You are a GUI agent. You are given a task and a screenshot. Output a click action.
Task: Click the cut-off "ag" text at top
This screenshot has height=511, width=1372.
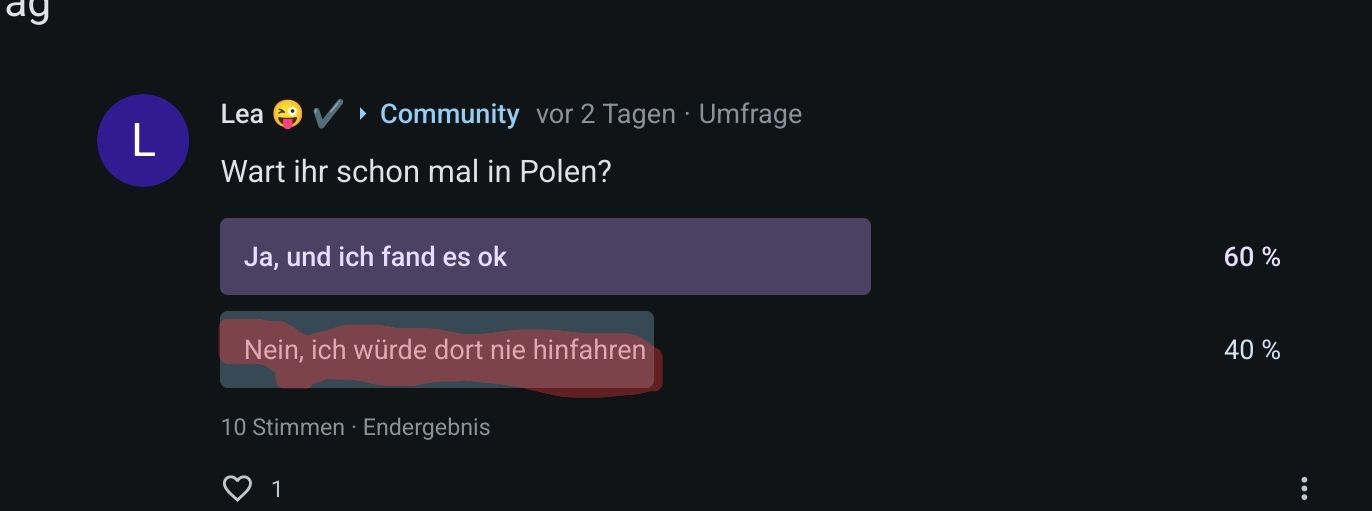click(x=27, y=10)
